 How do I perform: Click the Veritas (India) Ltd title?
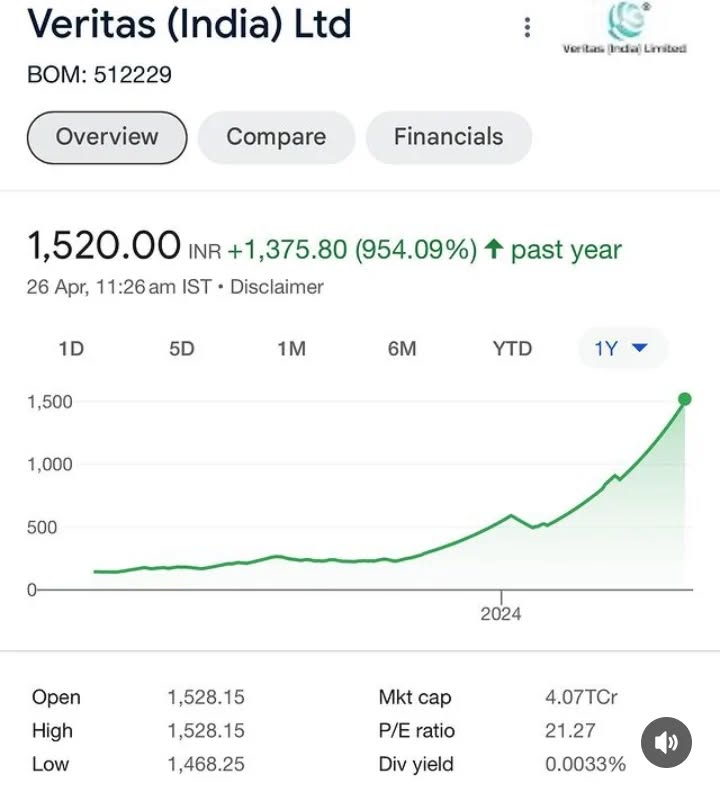coord(190,24)
